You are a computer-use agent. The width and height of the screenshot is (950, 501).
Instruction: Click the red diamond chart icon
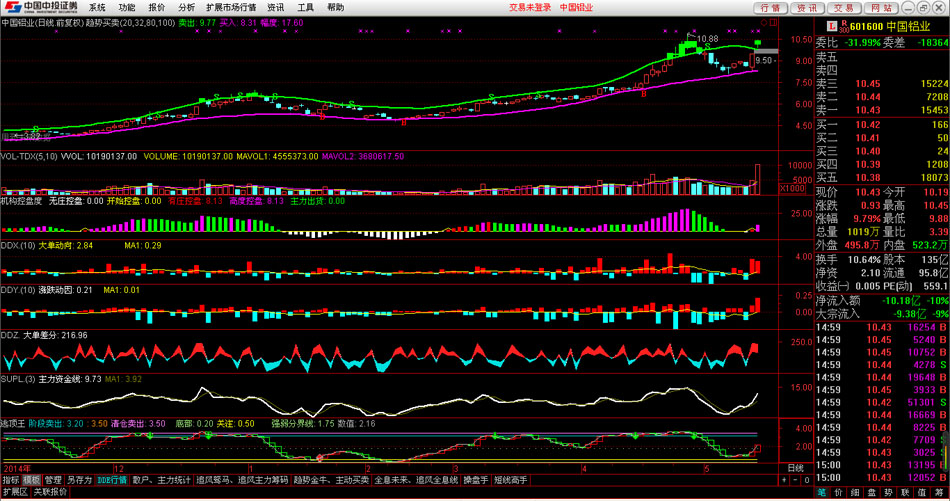point(764,23)
